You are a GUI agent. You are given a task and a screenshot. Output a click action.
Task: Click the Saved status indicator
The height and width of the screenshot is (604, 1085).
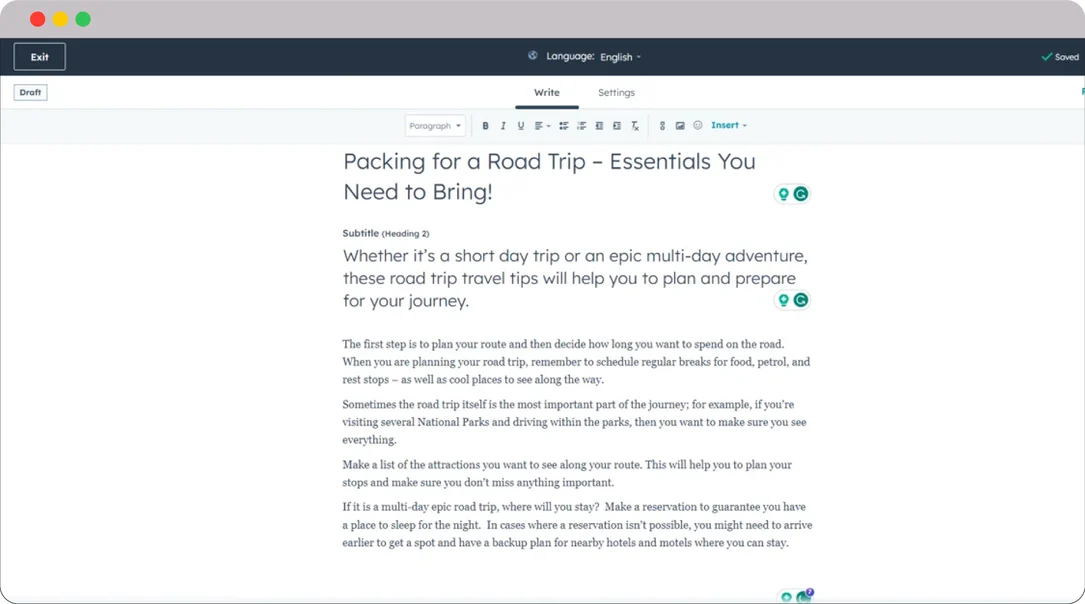1060,57
